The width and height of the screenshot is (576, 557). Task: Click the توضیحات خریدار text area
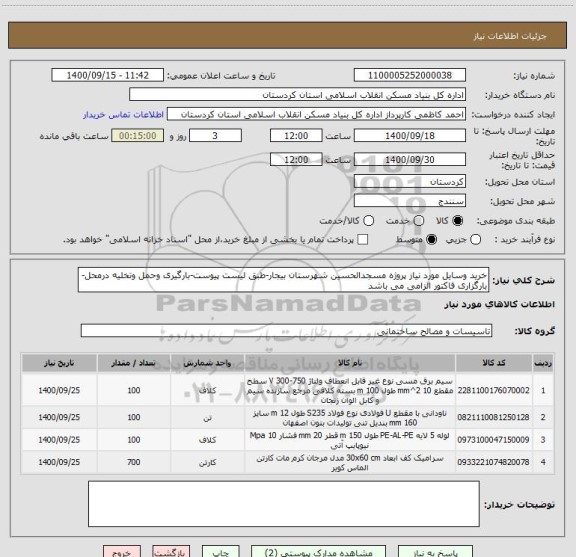[x=284, y=504]
